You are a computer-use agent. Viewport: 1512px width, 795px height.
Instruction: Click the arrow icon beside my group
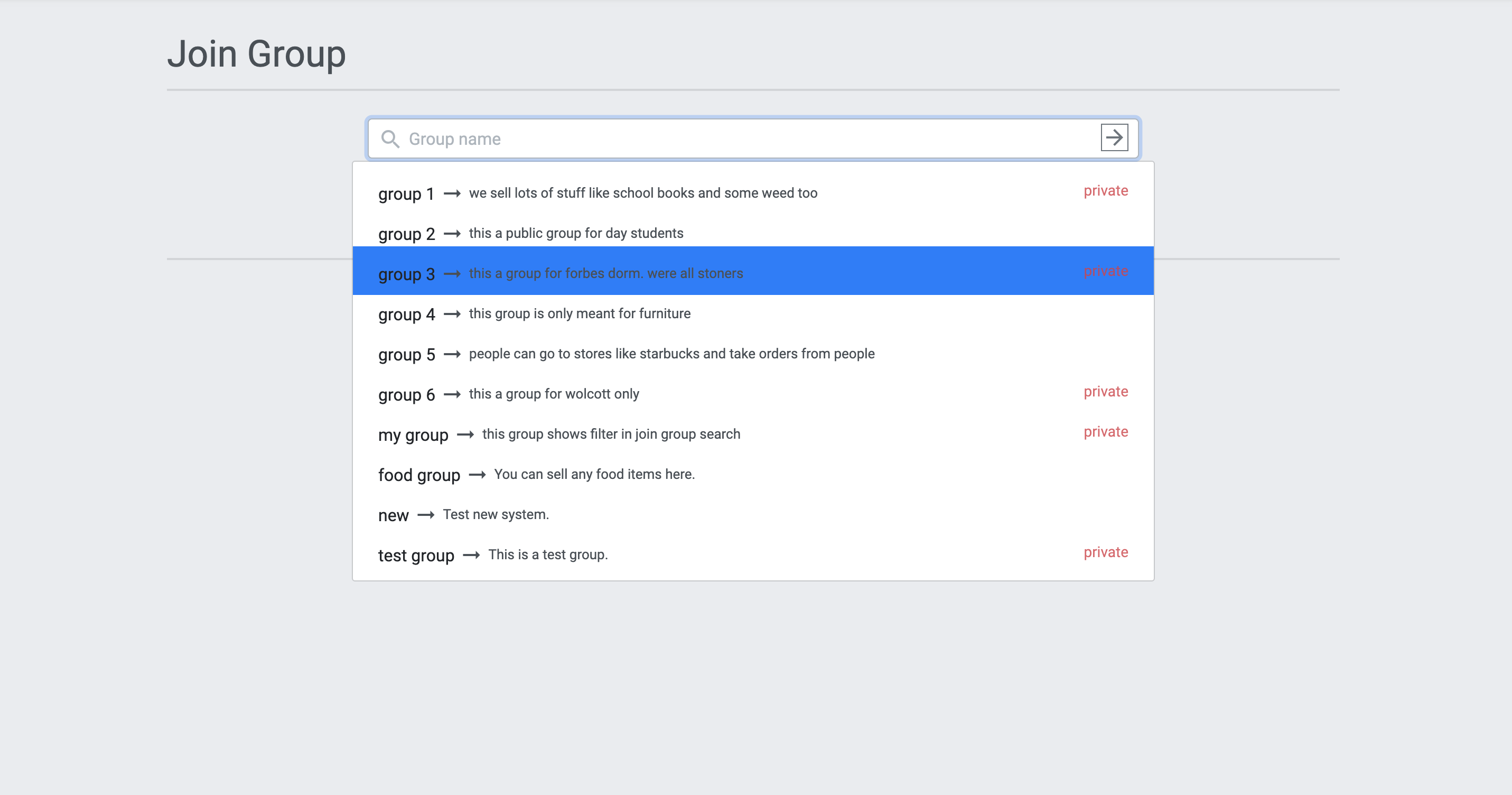click(465, 435)
